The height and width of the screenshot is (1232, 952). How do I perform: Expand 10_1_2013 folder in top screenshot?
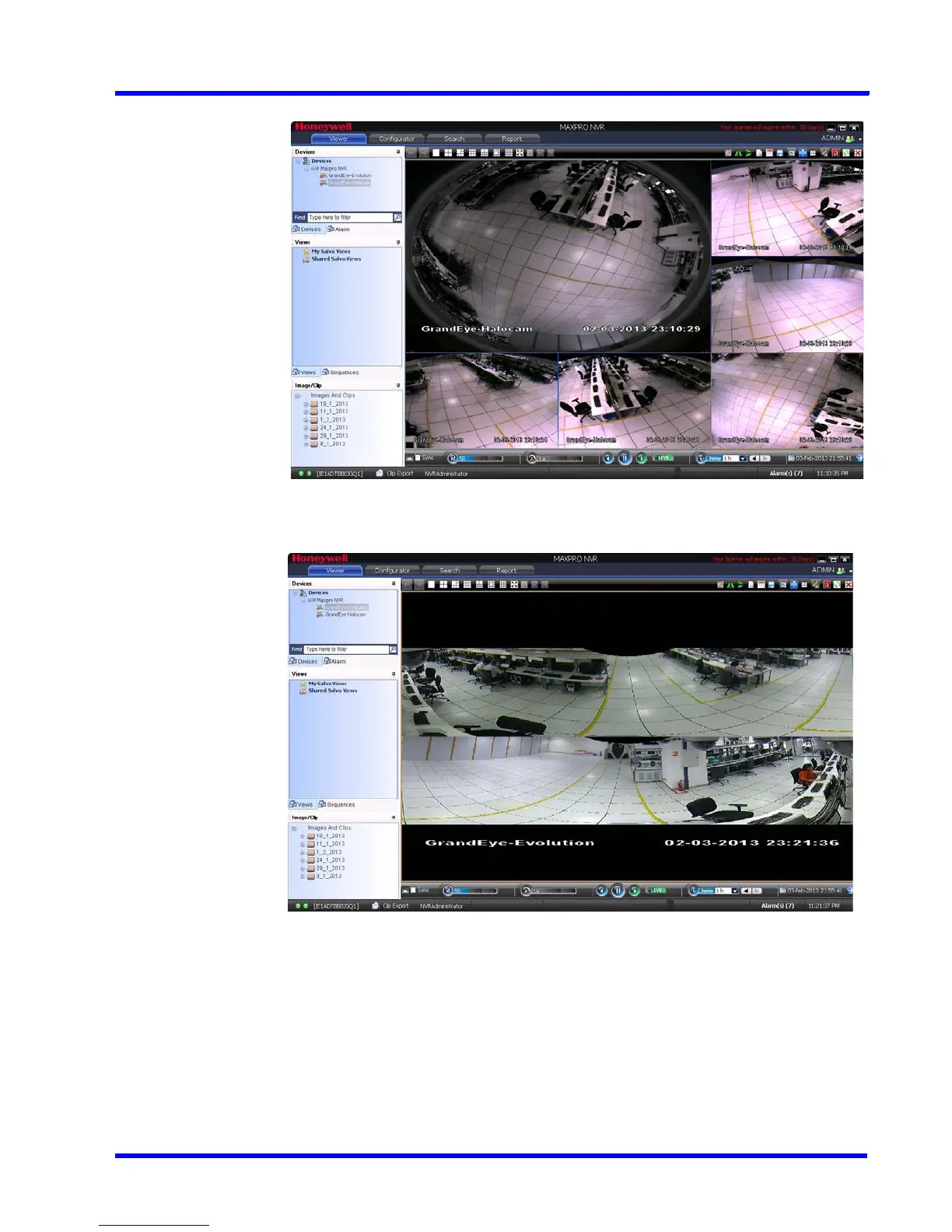[306, 404]
